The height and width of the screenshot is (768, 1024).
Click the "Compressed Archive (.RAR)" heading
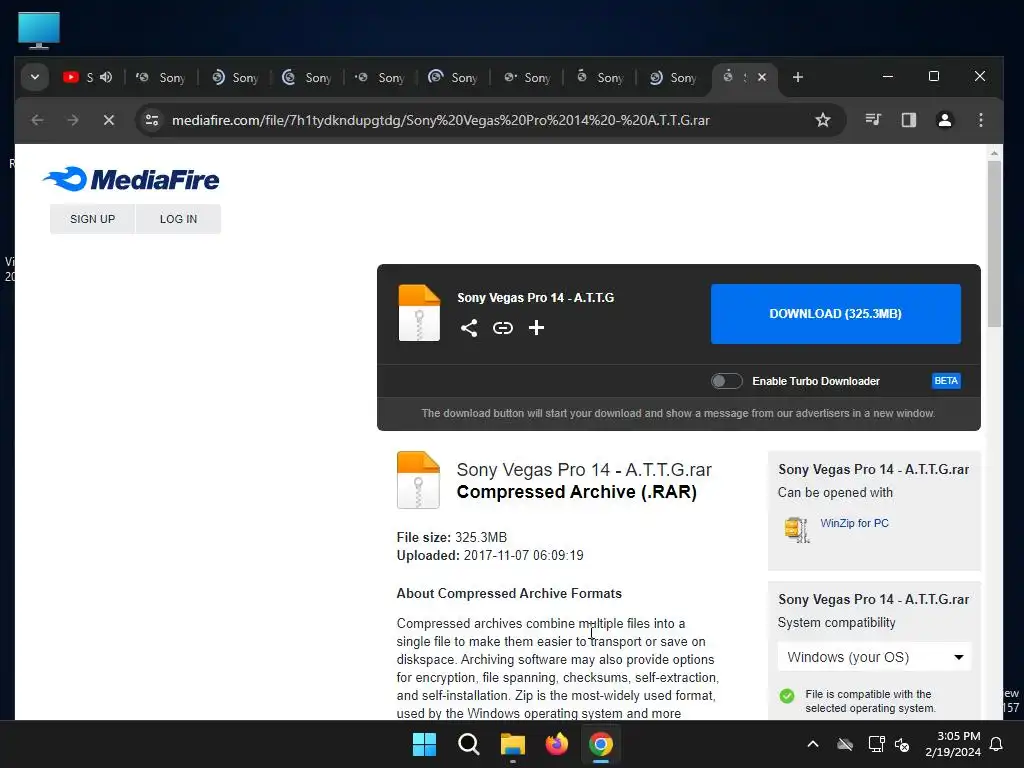(577, 492)
